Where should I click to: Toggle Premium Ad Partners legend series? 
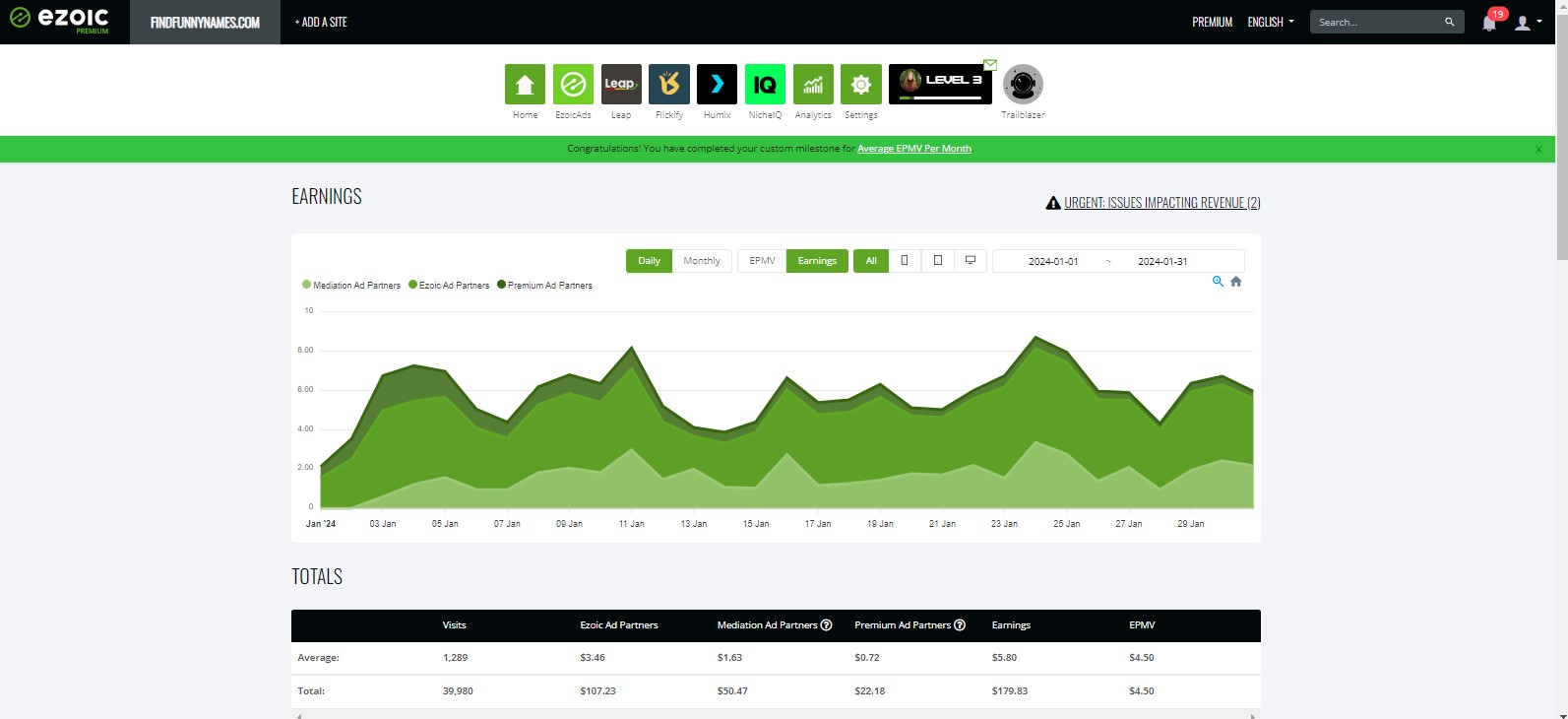(544, 286)
